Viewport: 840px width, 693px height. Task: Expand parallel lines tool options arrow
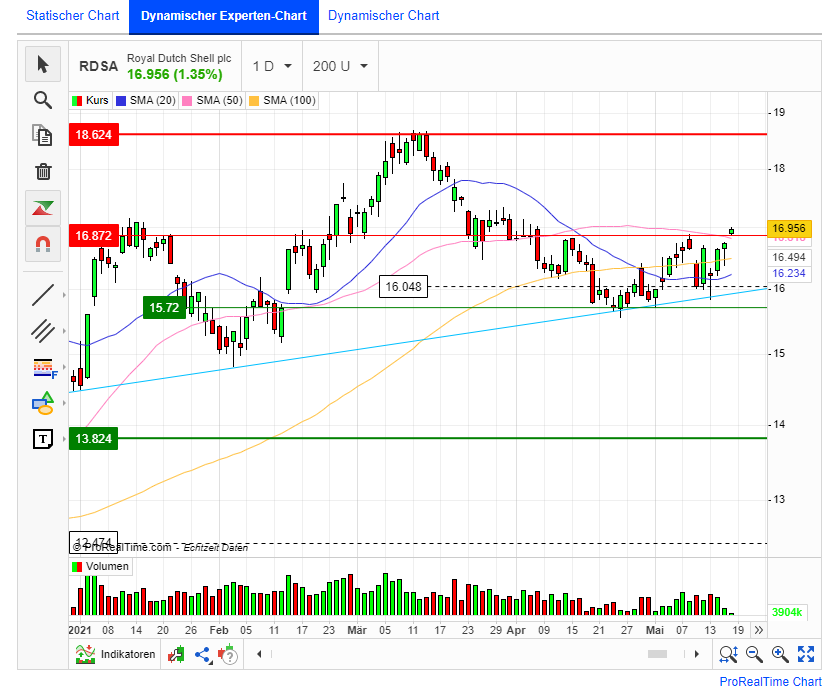coord(64,331)
